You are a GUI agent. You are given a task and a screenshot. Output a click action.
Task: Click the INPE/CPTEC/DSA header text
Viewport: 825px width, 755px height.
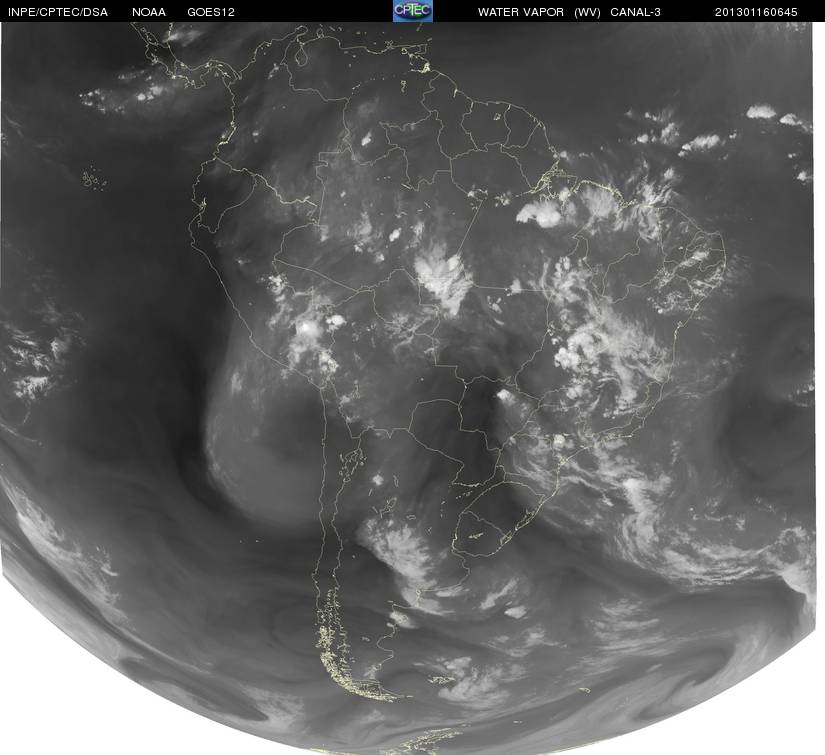[58, 12]
